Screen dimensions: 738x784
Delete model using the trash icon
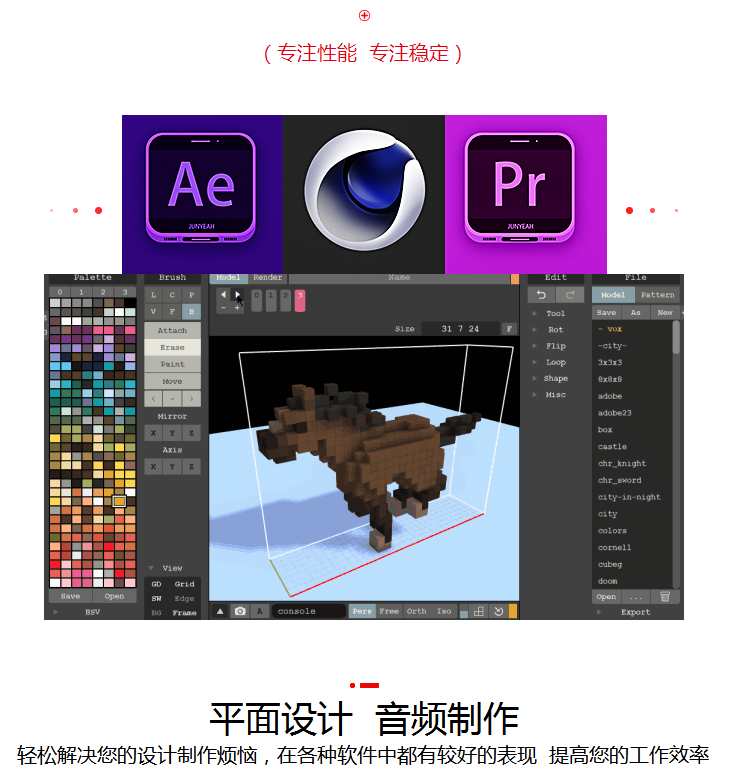tap(665, 597)
